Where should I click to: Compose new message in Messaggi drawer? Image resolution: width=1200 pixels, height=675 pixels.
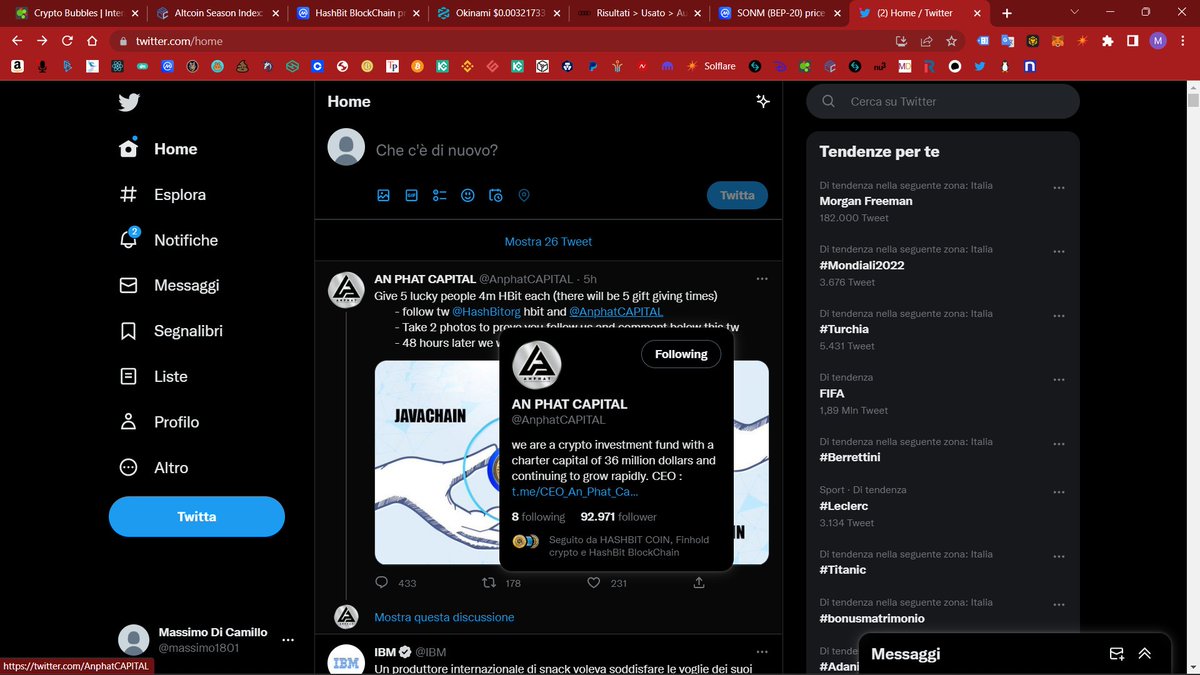point(1117,654)
